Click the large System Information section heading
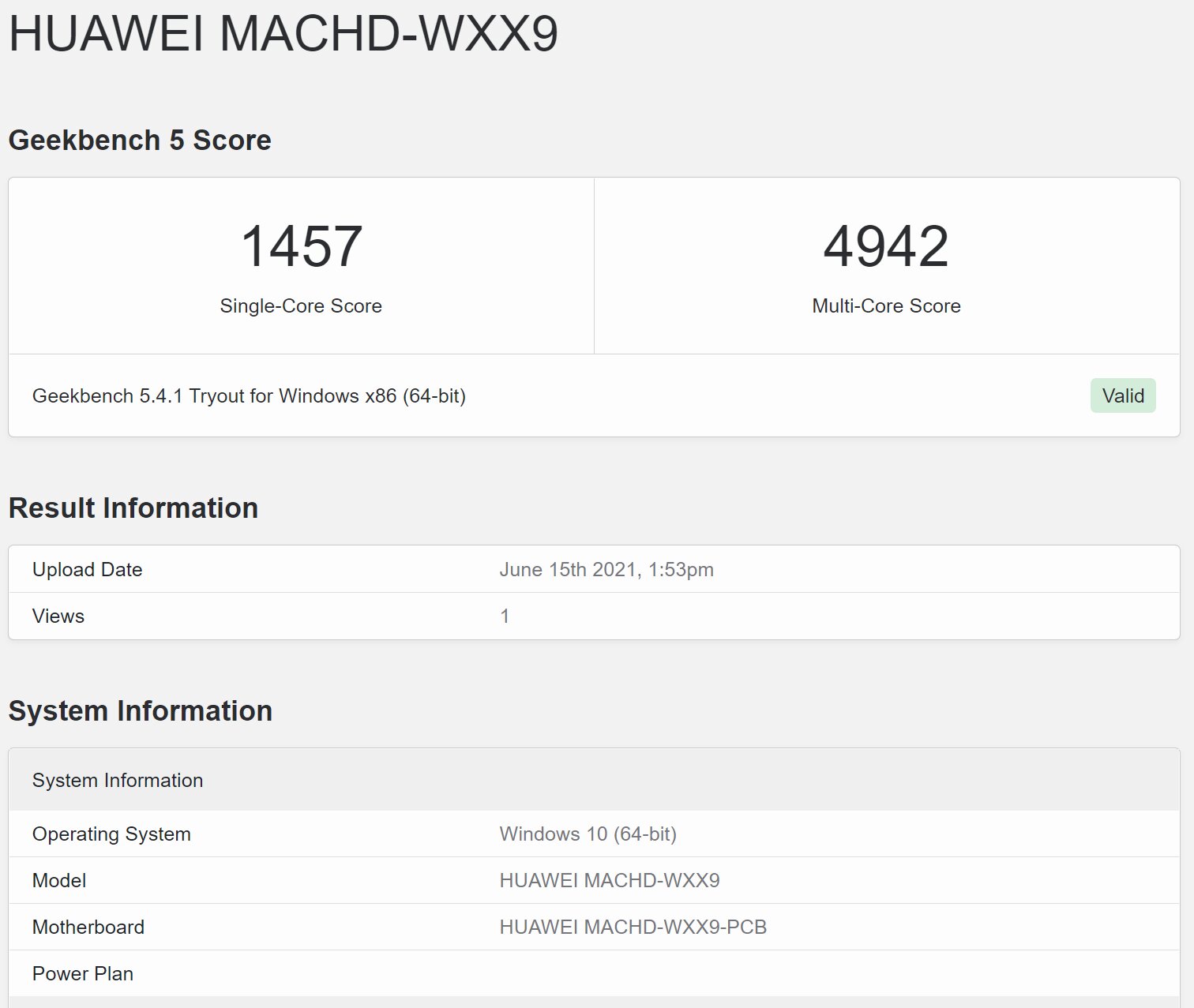The width and height of the screenshot is (1194, 1008). click(141, 711)
